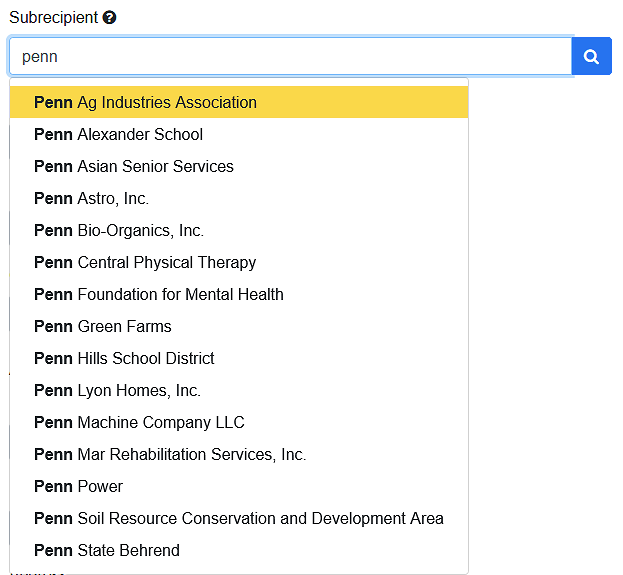The width and height of the screenshot is (623, 575).
Task: Select Penn Hills School District
Action: pos(124,358)
